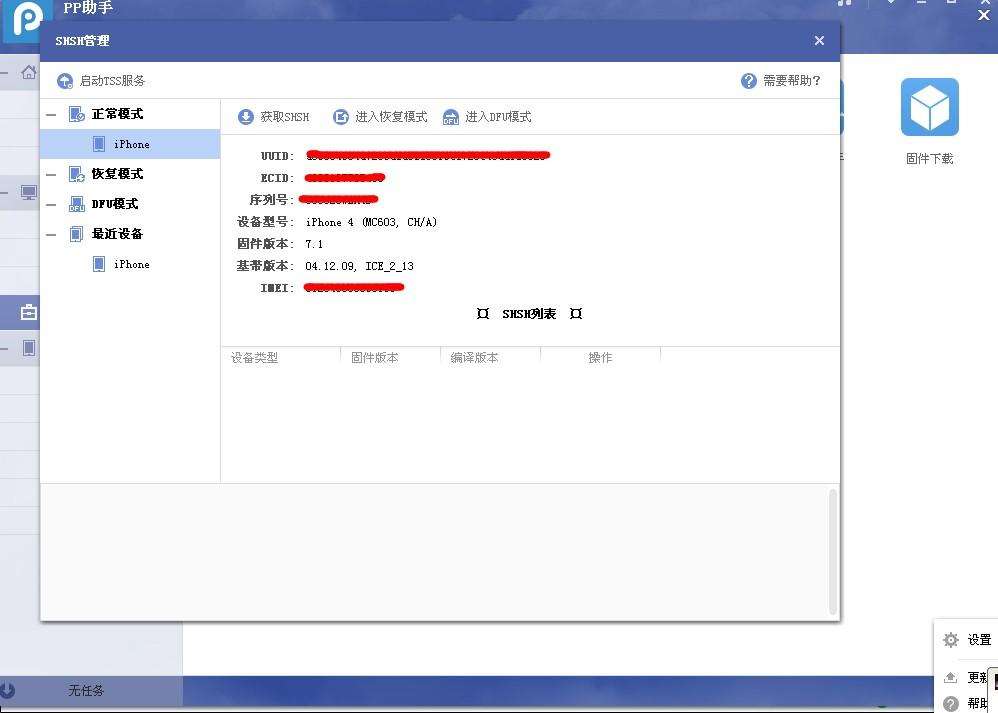Click 固件下载 label in PP助手 window
998x713 pixels.
click(930, 159)
